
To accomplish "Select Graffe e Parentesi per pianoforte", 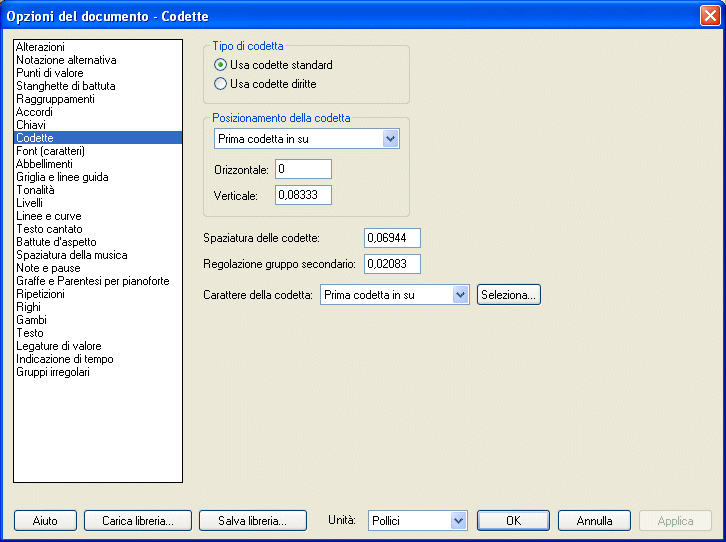I will click(x=98, y=280).
